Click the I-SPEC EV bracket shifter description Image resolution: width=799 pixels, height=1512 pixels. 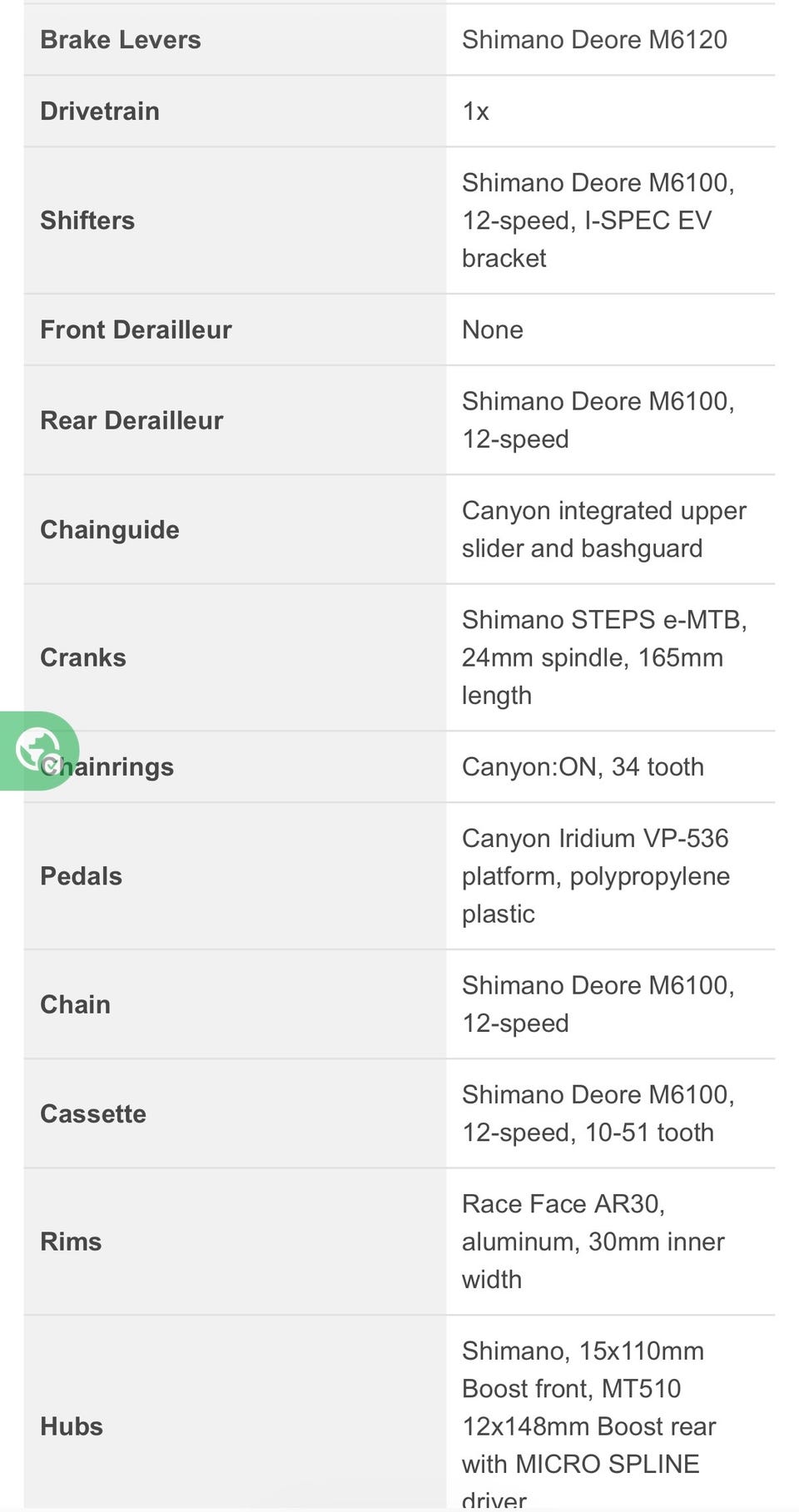(598, 221)
